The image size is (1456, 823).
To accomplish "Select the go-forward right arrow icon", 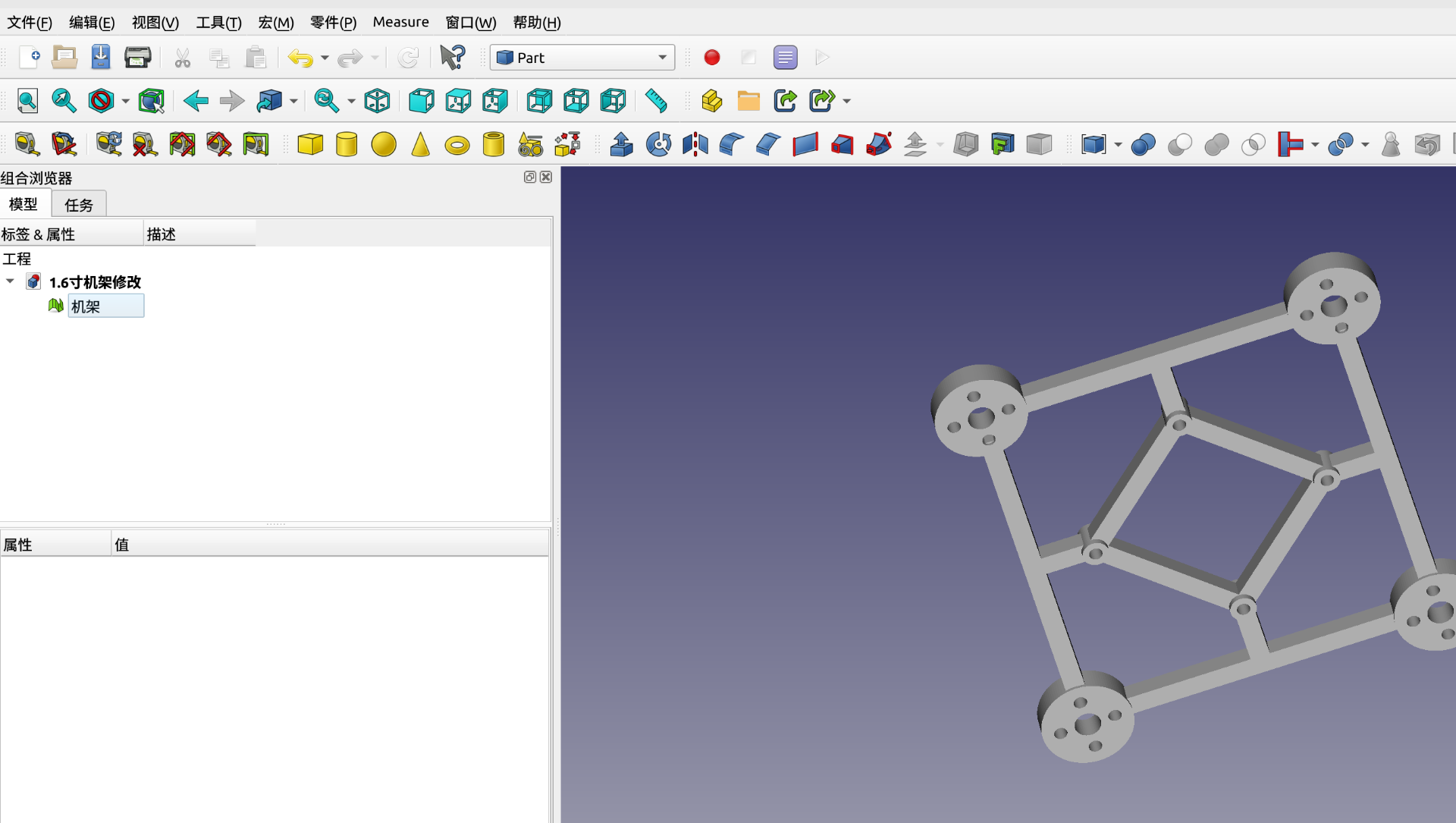I will (x=232, y=101).
